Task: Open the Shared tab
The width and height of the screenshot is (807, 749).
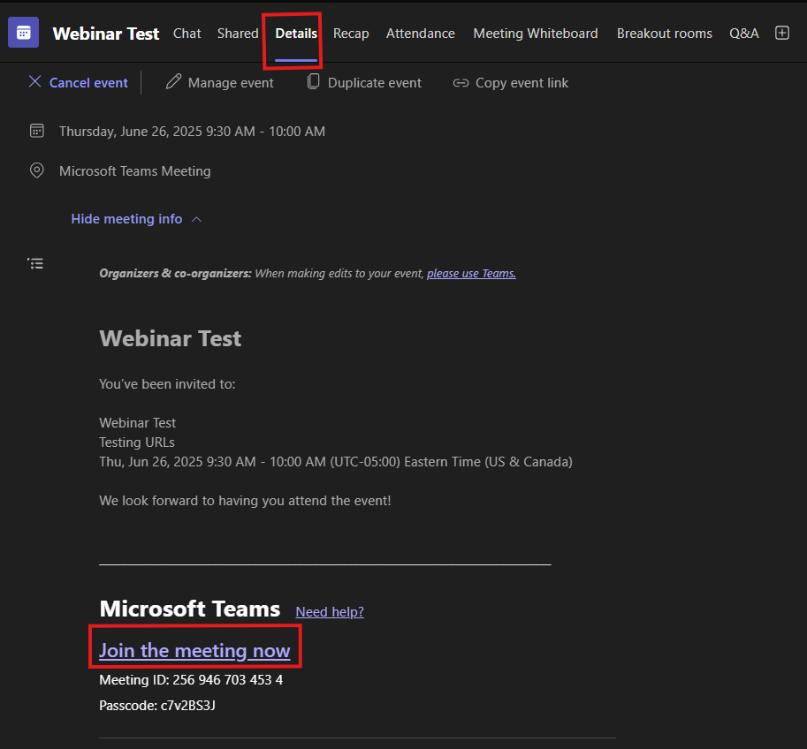Action: [237, 33]
